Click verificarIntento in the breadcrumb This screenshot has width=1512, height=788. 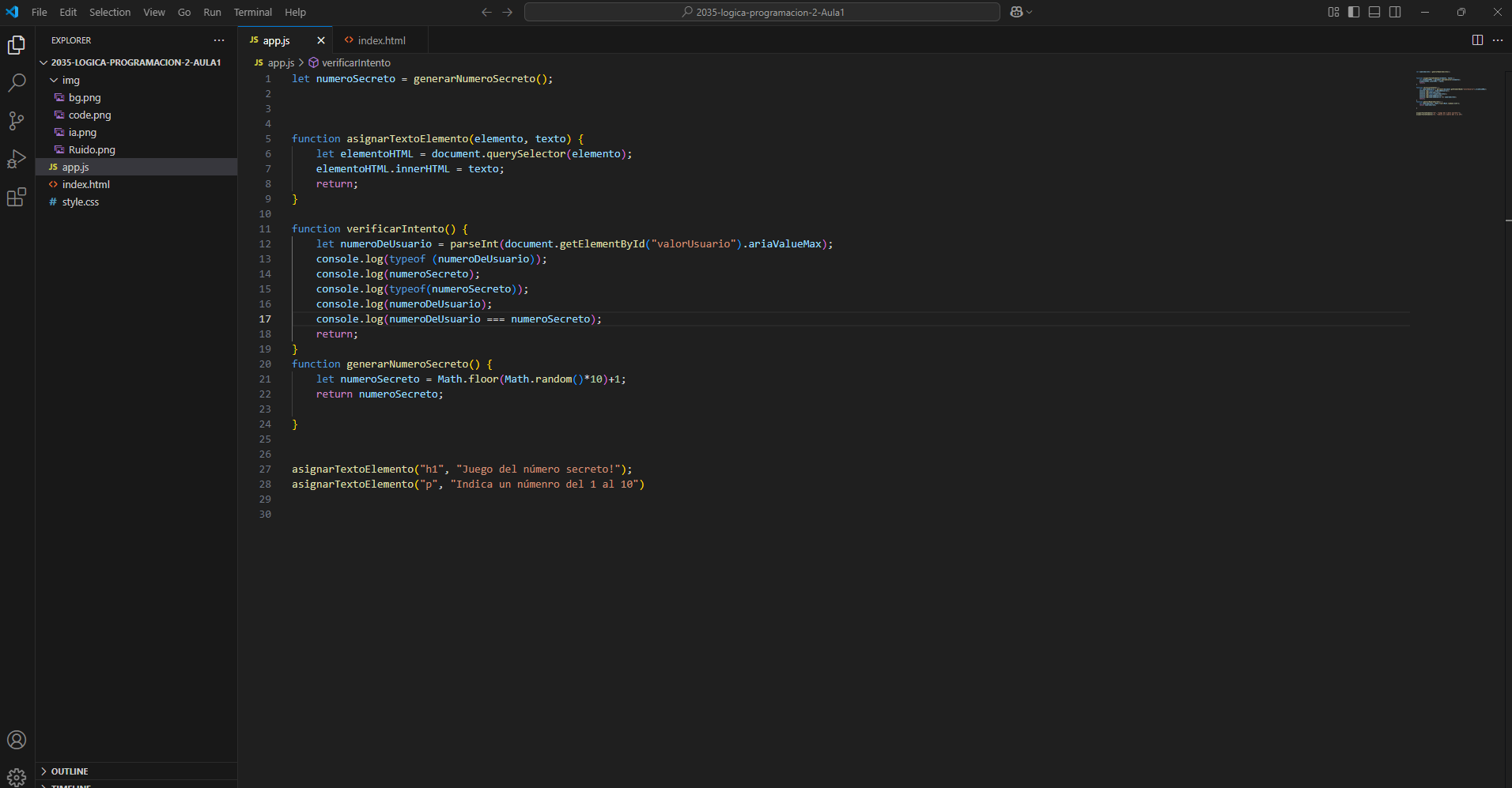coord(356,62)
